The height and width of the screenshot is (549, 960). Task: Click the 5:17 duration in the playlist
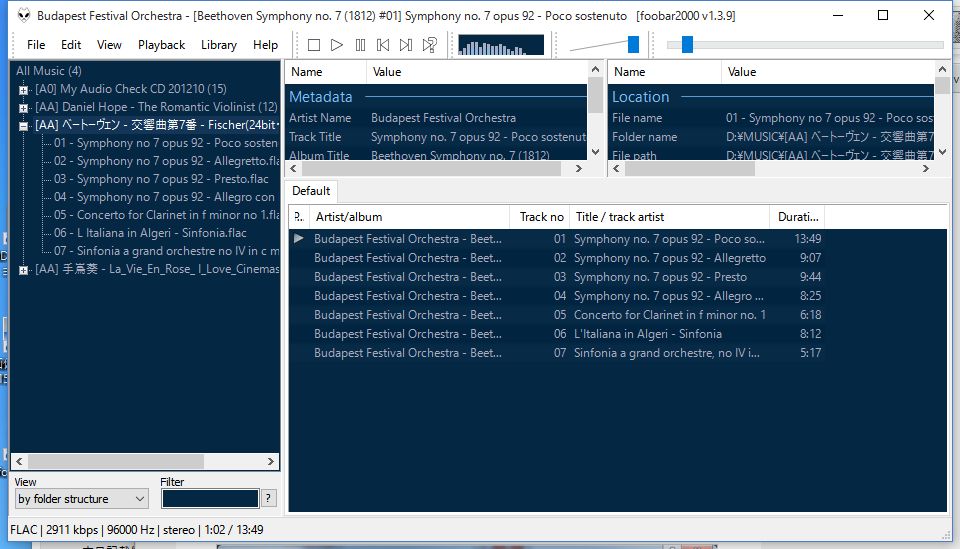(x=810, y=353)
